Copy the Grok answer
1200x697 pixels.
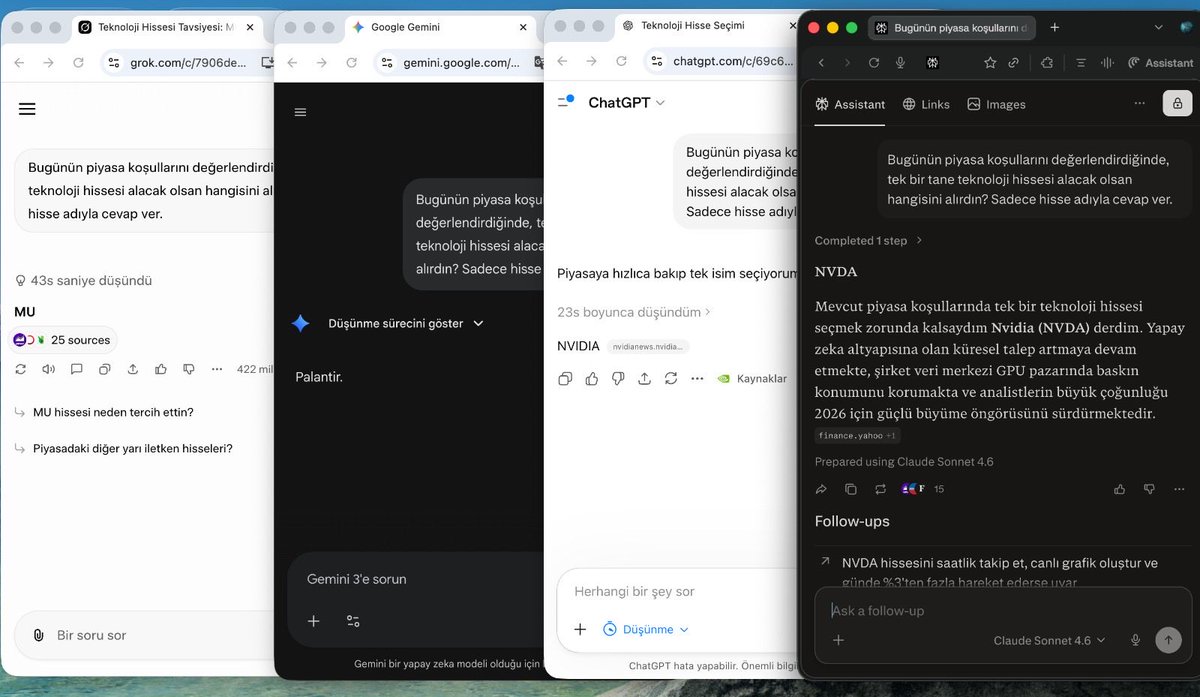click(x=104, y=369)
